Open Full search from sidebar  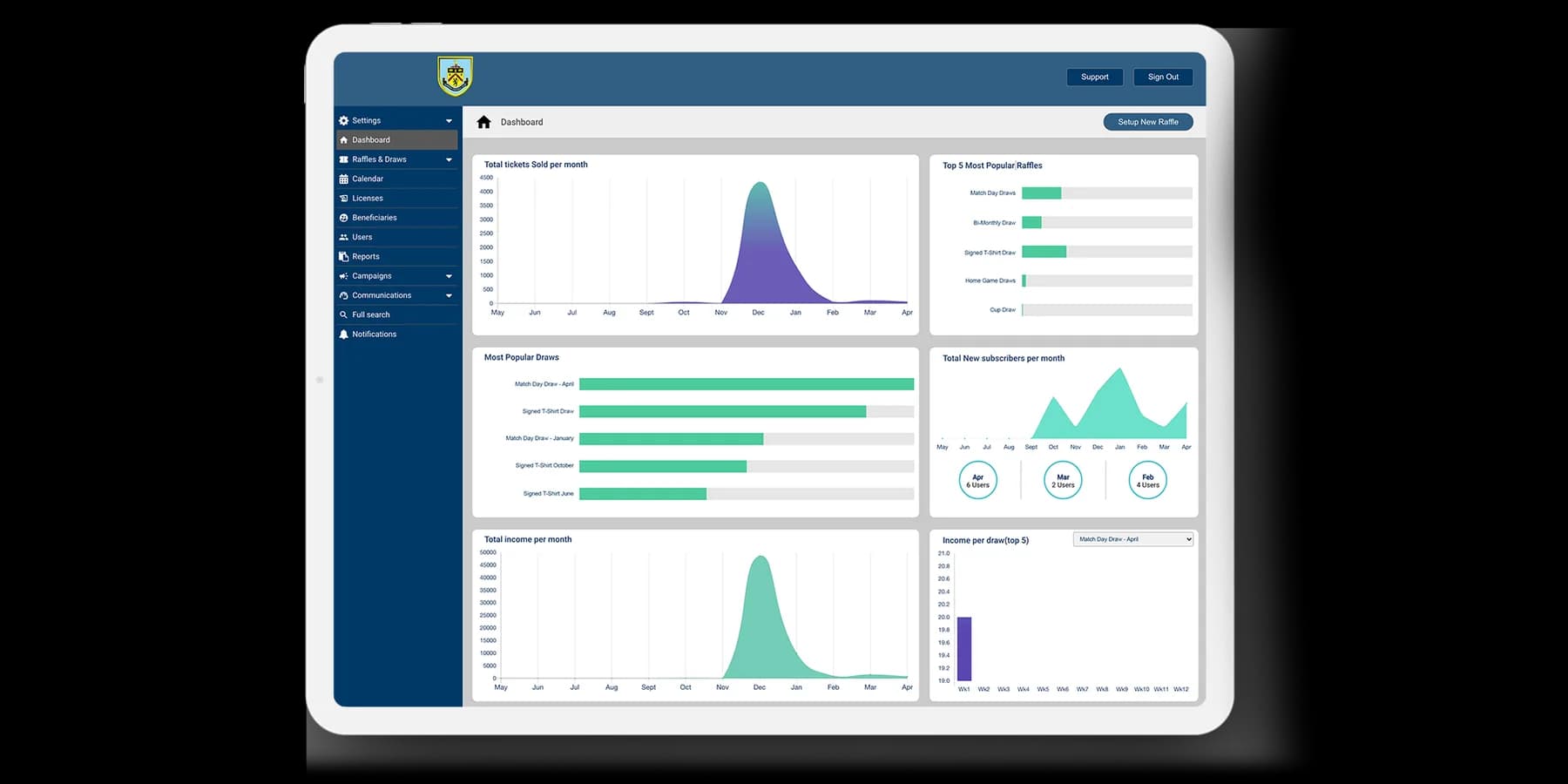click(396, 314)
